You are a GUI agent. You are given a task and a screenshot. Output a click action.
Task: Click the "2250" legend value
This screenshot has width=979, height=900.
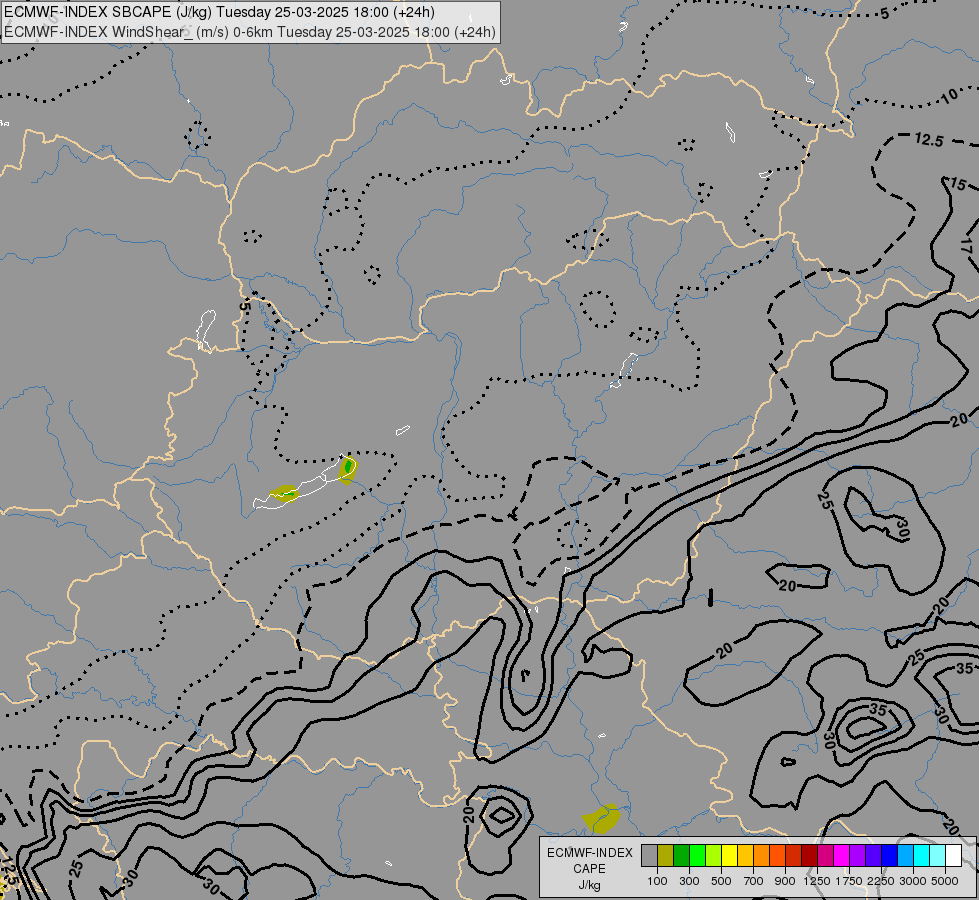(x=882, y=881)
